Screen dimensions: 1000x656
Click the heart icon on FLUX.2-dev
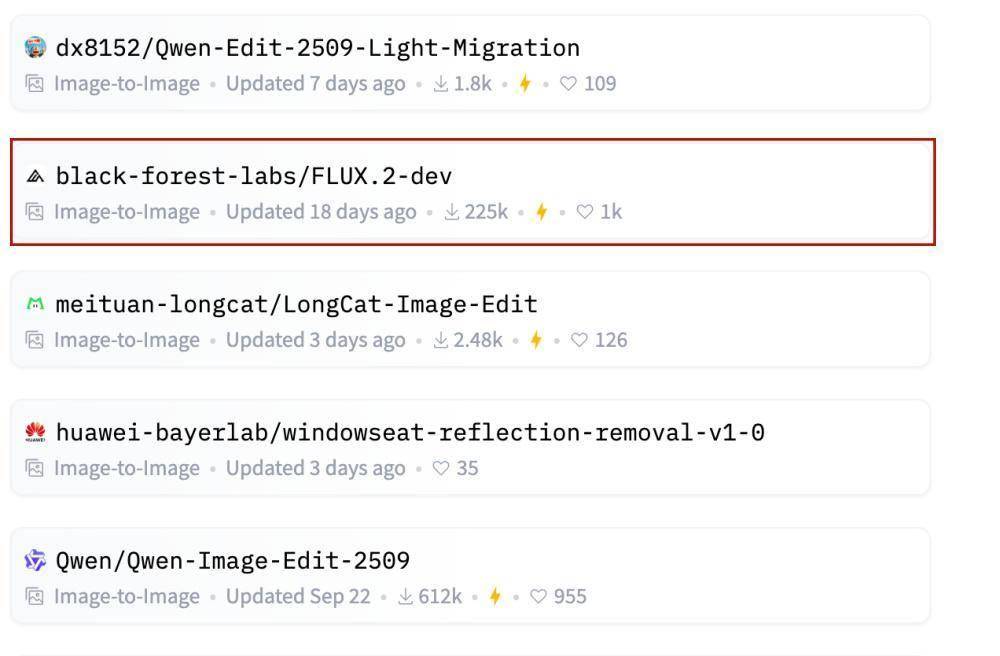[x=585, y=212]
